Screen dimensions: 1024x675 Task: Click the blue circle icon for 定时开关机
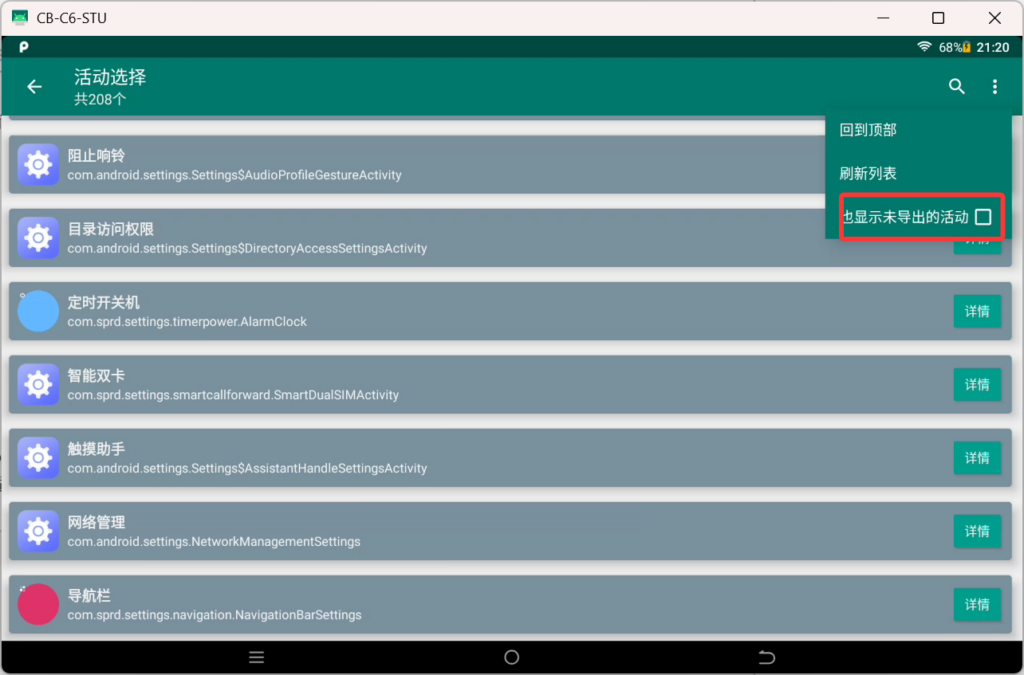(38, 311)
